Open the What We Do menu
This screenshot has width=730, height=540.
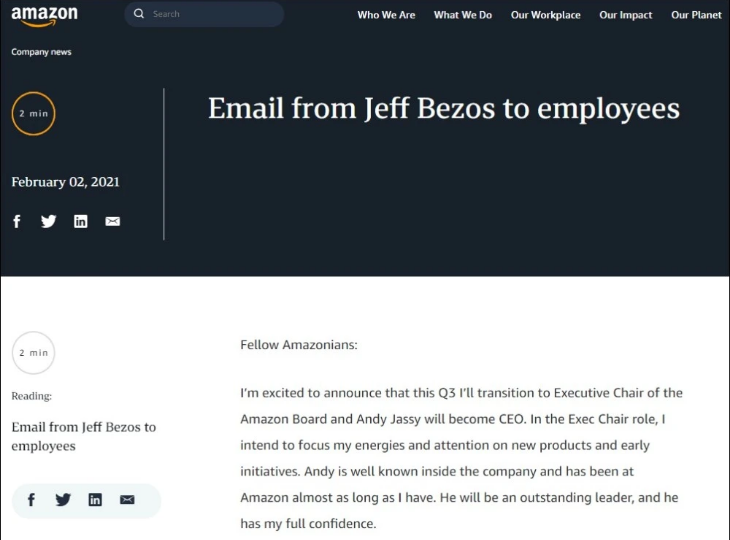point(463,15)
